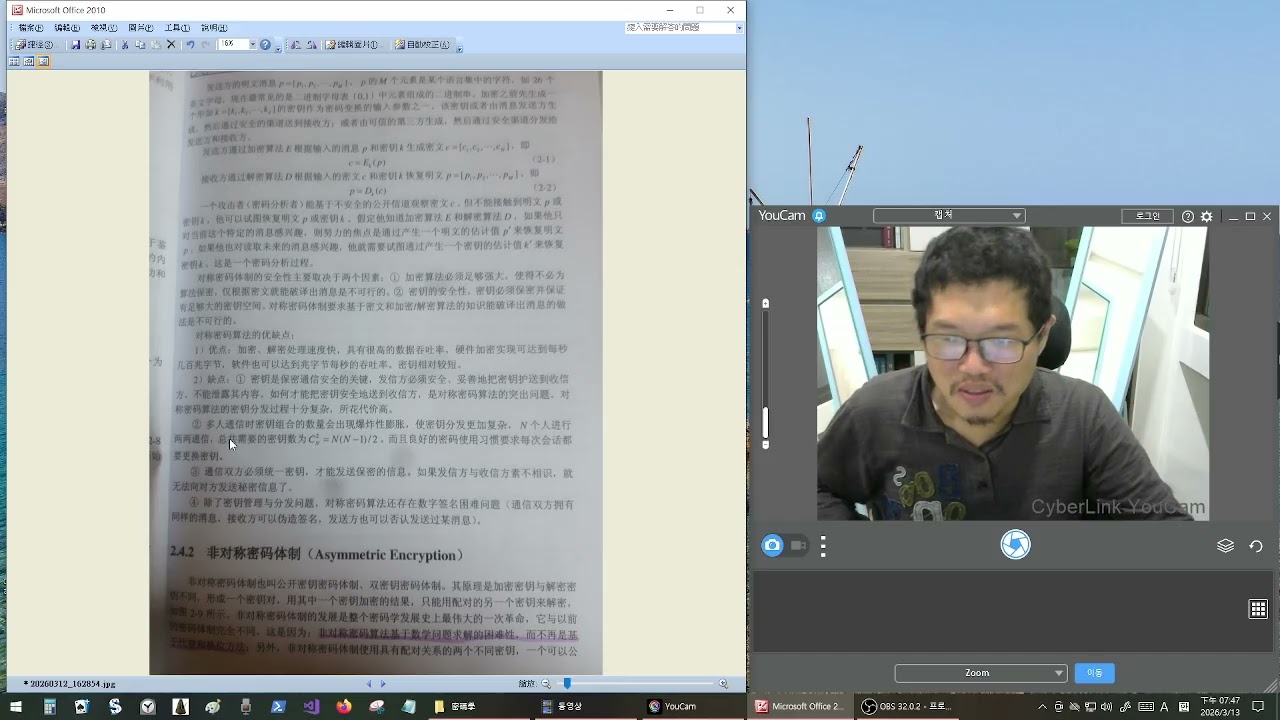The height and width of the screenshot is (720, 1280).
Task: Click the YouCam 로그인 login button
Action: pyautogui.click(x=1147, y=216)
